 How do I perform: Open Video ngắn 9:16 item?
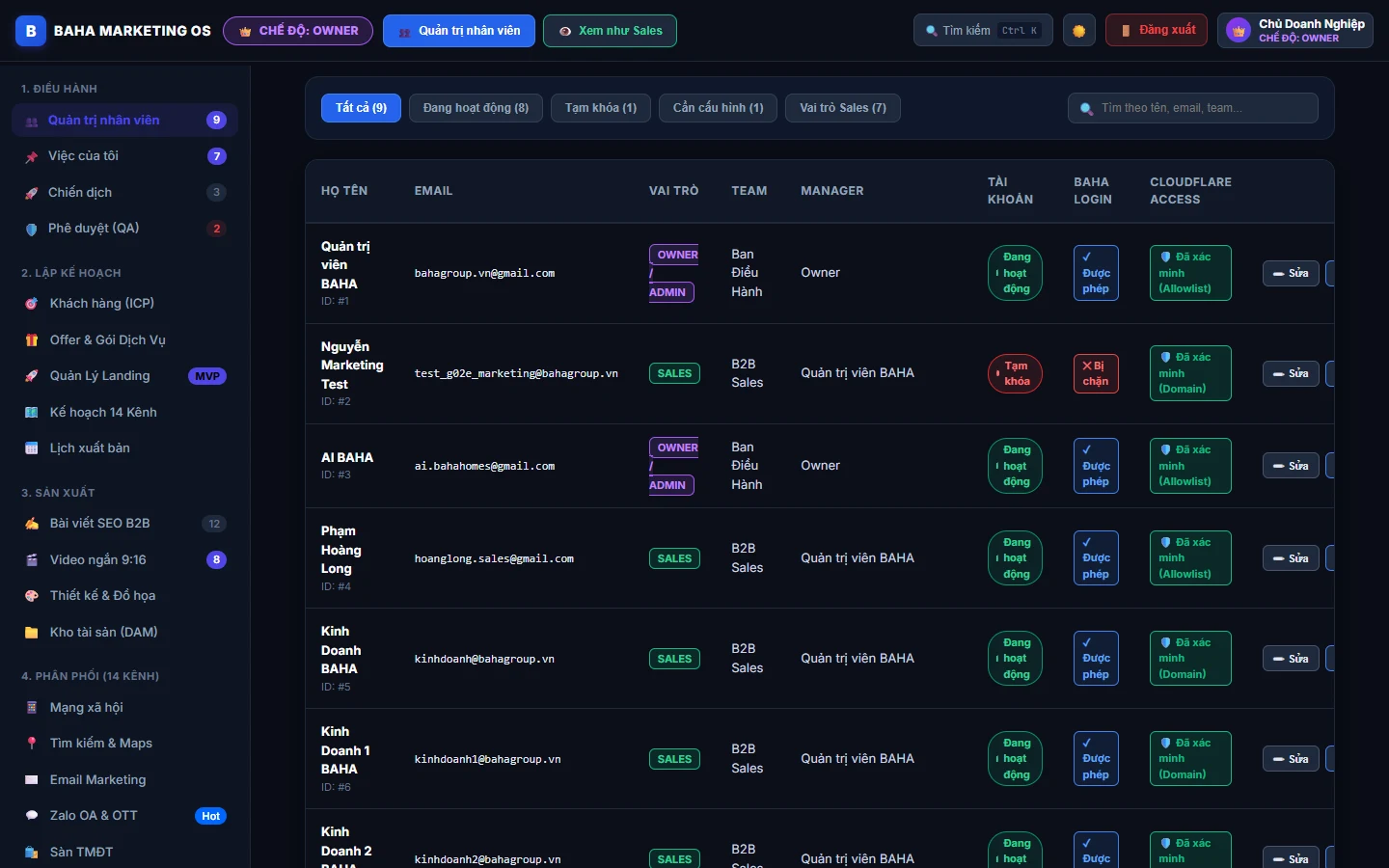tap(125, 559)
